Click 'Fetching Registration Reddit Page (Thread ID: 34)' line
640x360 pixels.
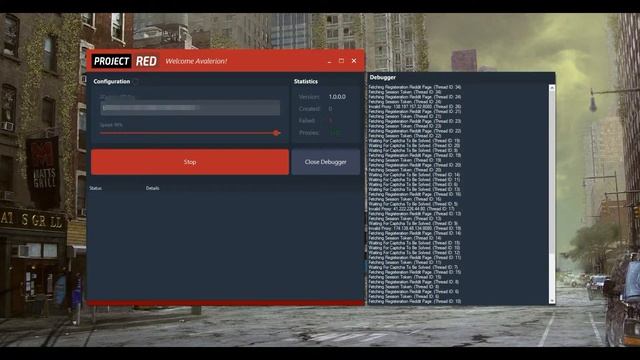coord(415,87)
